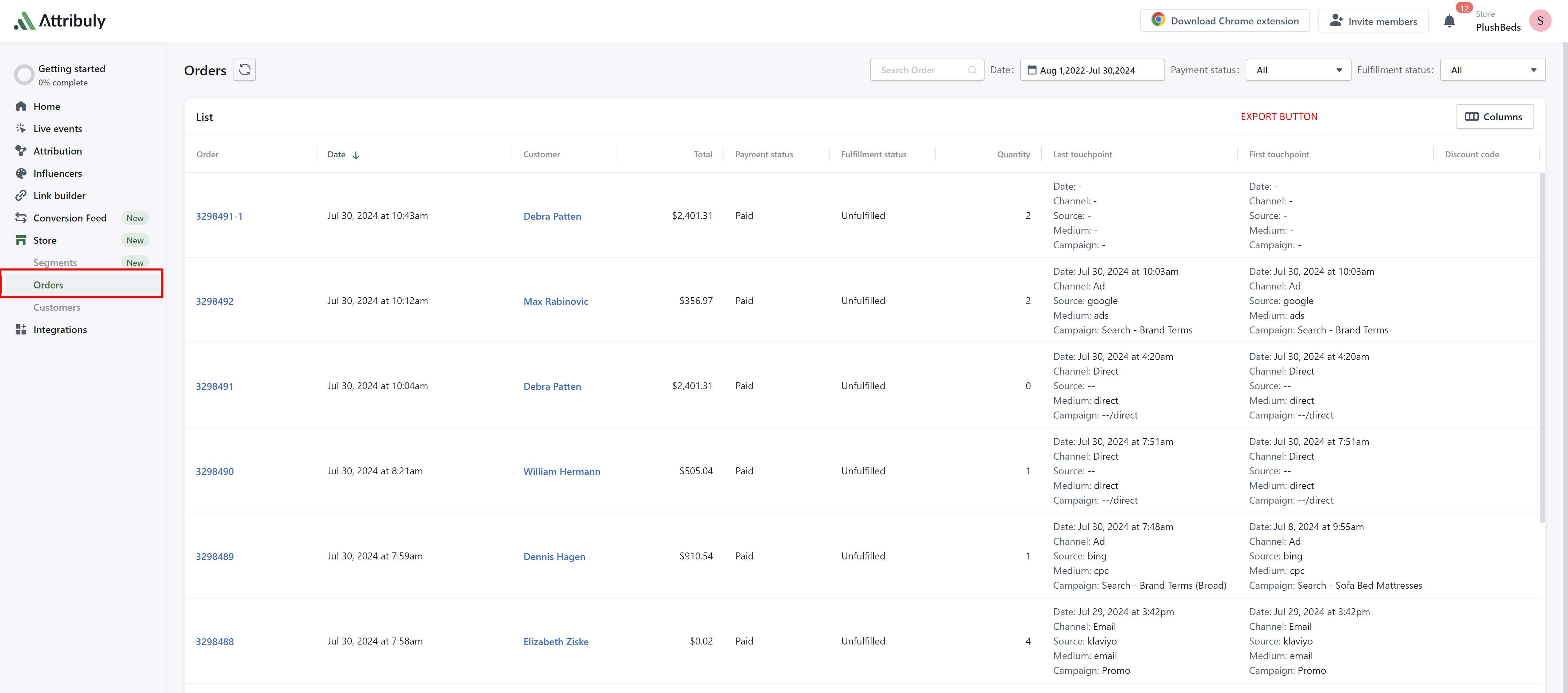Click Download Chrome extension button
This screenshot has height=693, width=1568.
(1225, 21)
